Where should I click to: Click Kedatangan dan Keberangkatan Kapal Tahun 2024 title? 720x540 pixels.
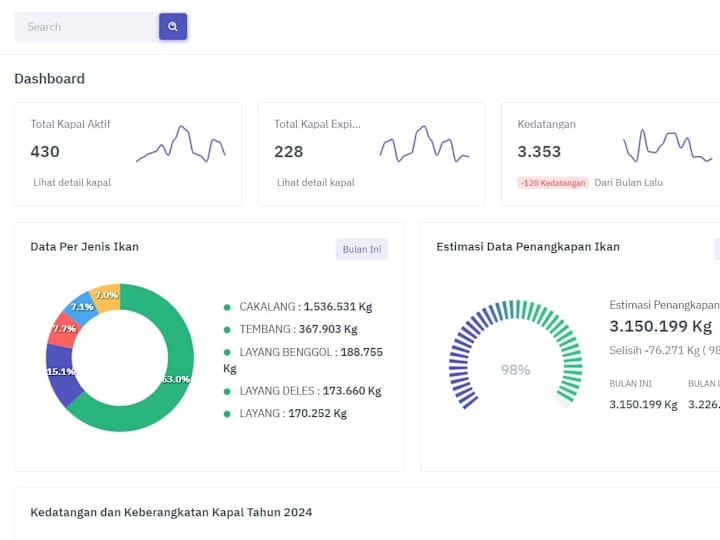pyautogui.click(x=171, y=512)
